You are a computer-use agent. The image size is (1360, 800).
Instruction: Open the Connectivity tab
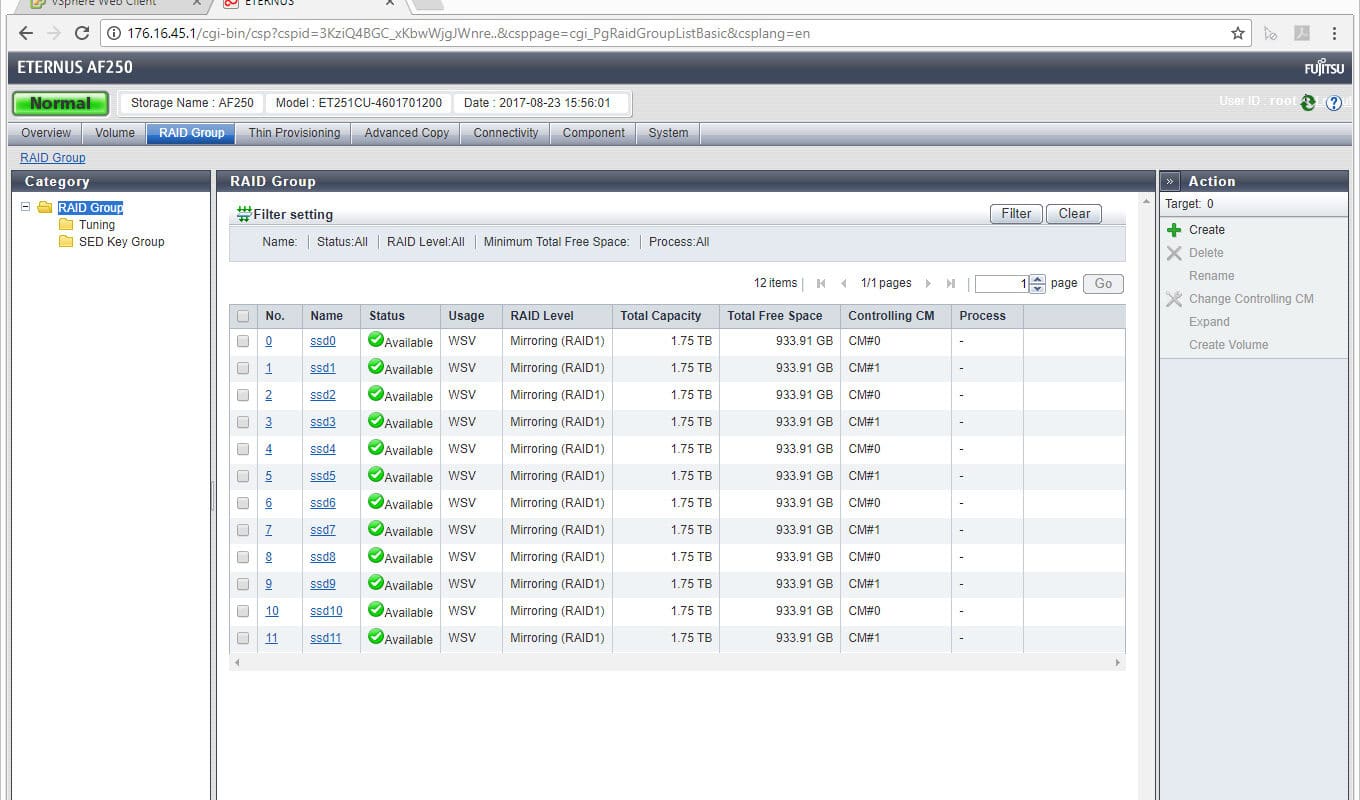coord(505,133)
